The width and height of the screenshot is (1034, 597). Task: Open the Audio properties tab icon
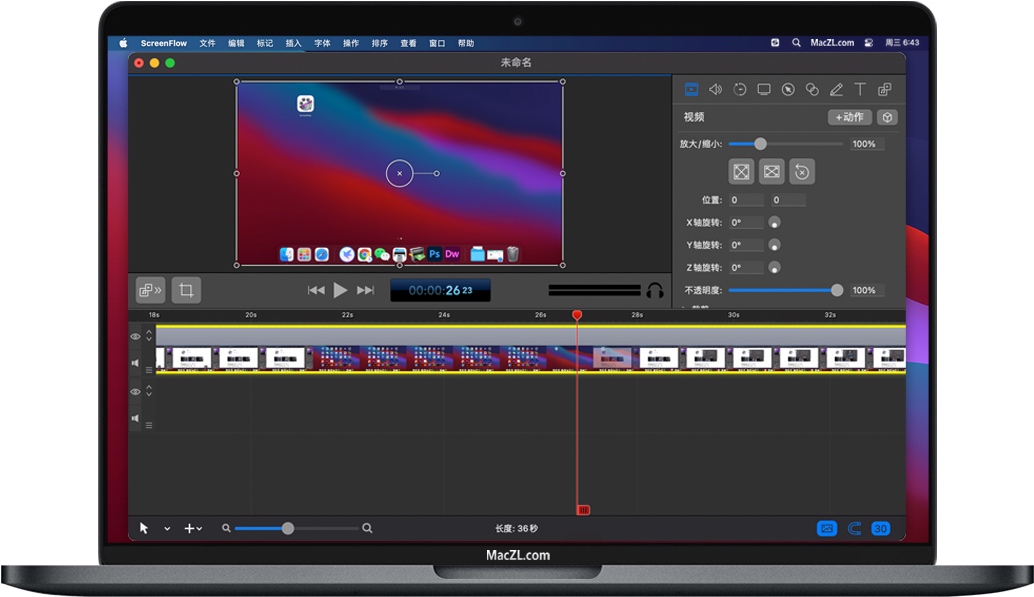(x=715, y=89)
